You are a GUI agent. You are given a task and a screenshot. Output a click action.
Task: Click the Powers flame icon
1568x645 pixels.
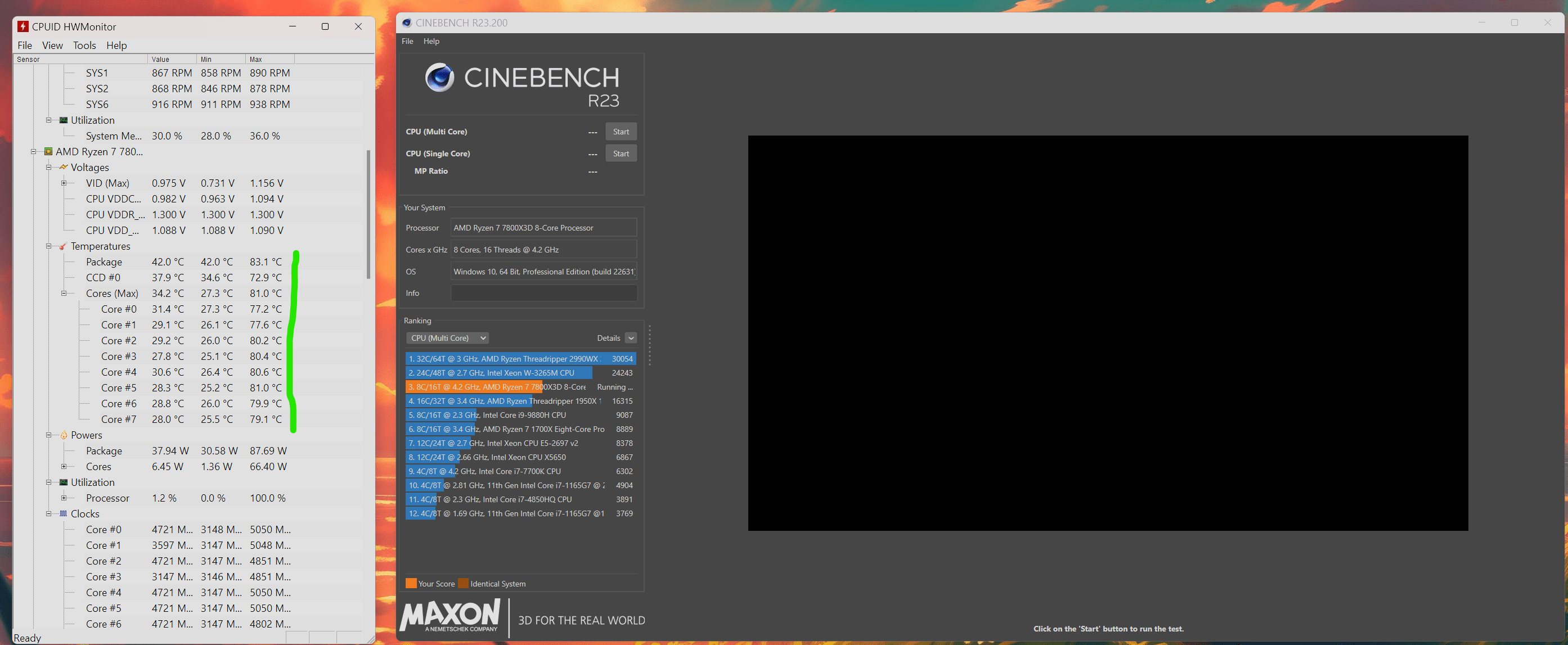[64, 435]
